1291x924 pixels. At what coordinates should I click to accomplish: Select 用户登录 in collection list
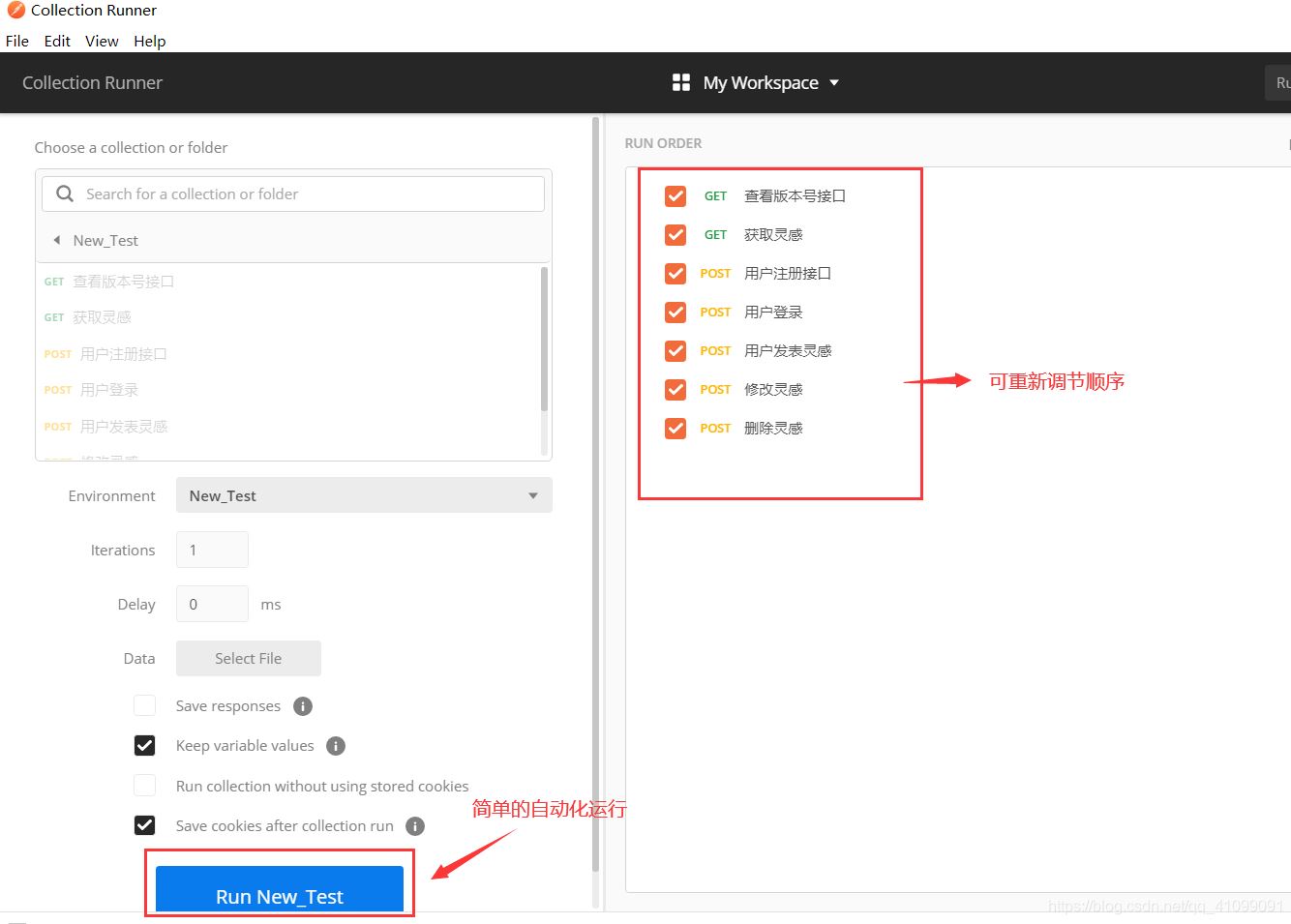(x=109, y=390)
